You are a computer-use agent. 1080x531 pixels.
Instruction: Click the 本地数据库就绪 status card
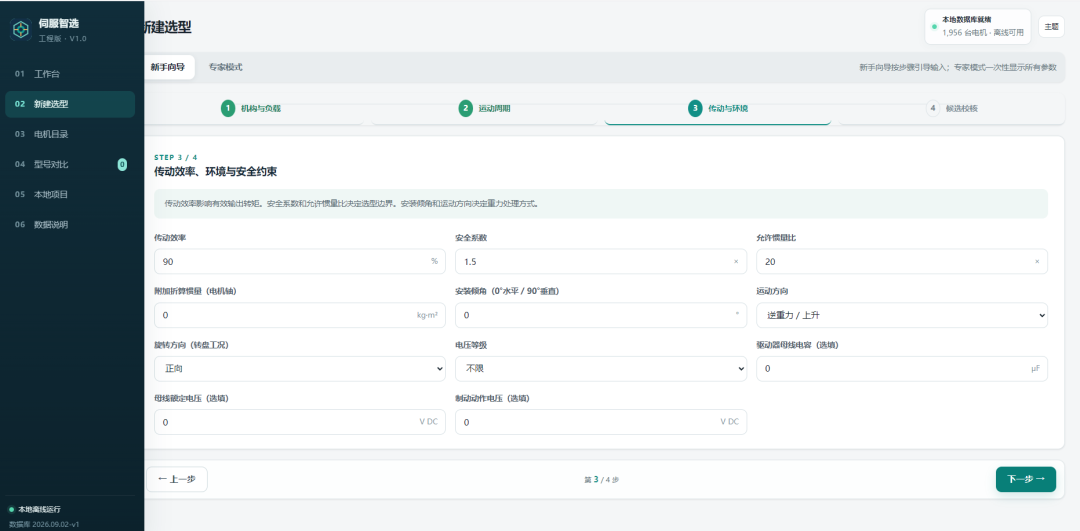pos(977,26)
